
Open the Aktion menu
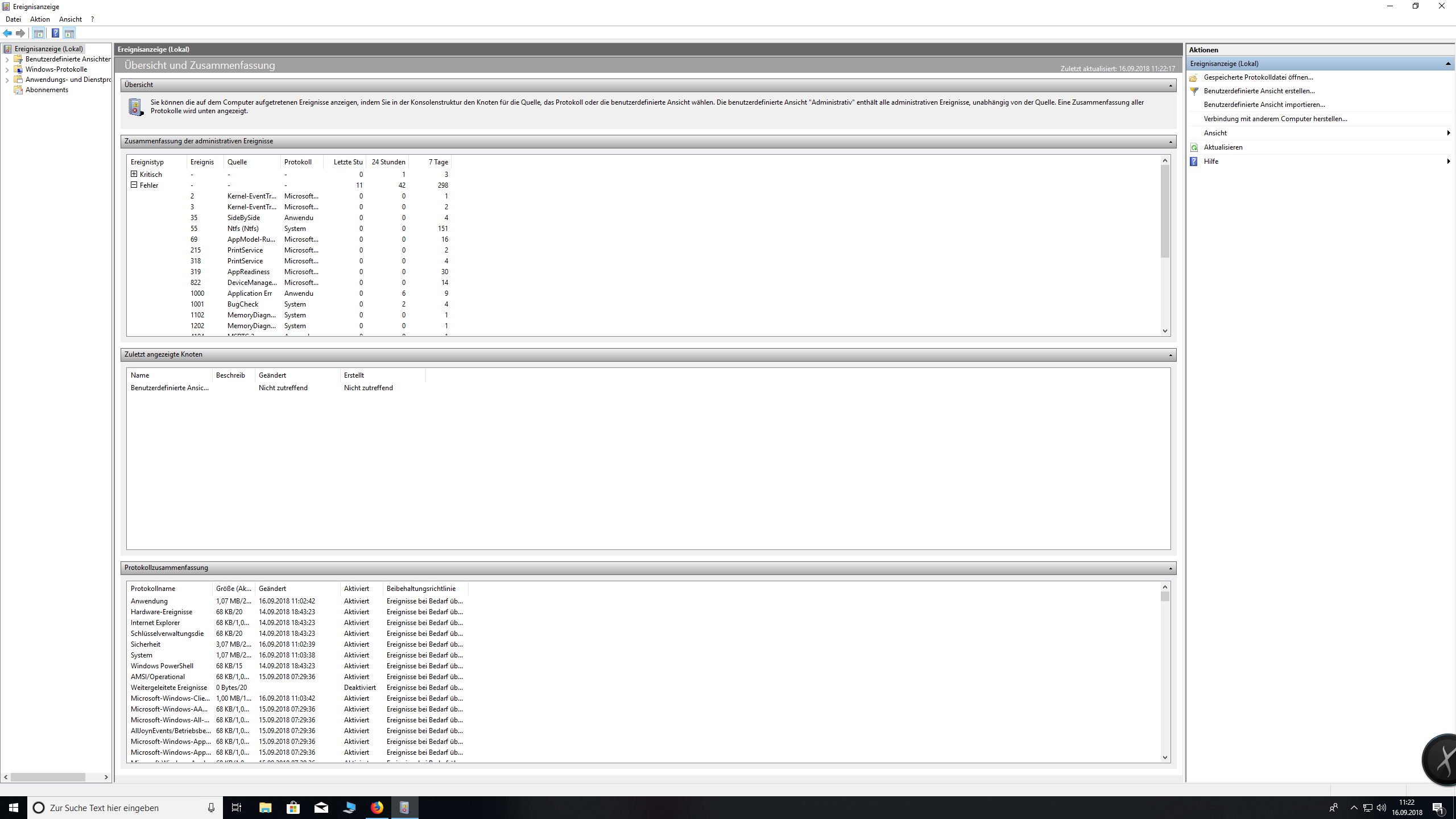(x=40, y=19)
